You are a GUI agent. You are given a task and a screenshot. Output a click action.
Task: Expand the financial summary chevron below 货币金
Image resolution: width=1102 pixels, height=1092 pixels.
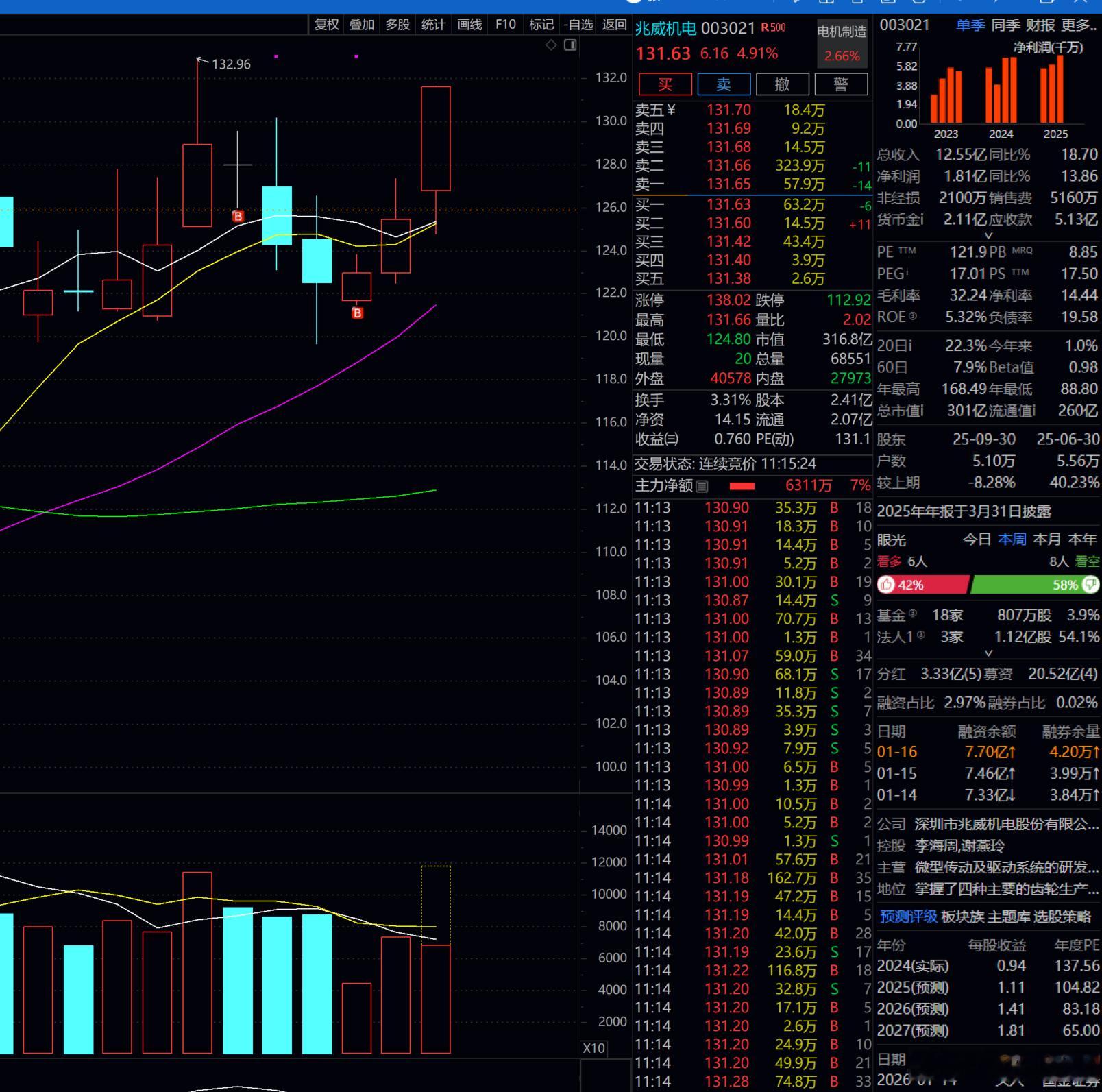(x=988, y=235)
